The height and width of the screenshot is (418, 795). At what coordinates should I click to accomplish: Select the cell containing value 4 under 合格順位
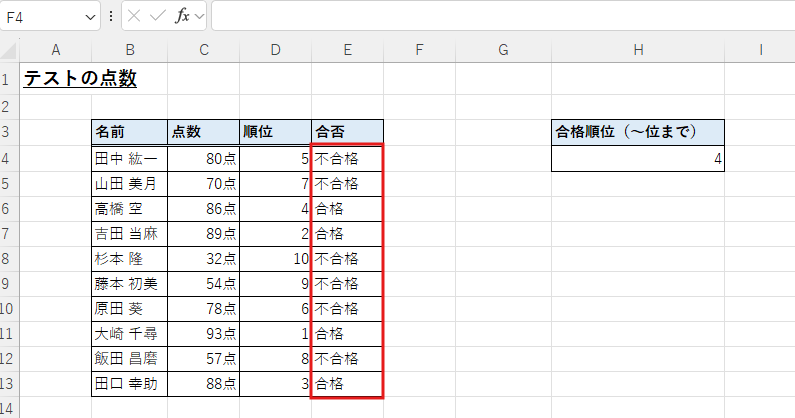[637, 158]
